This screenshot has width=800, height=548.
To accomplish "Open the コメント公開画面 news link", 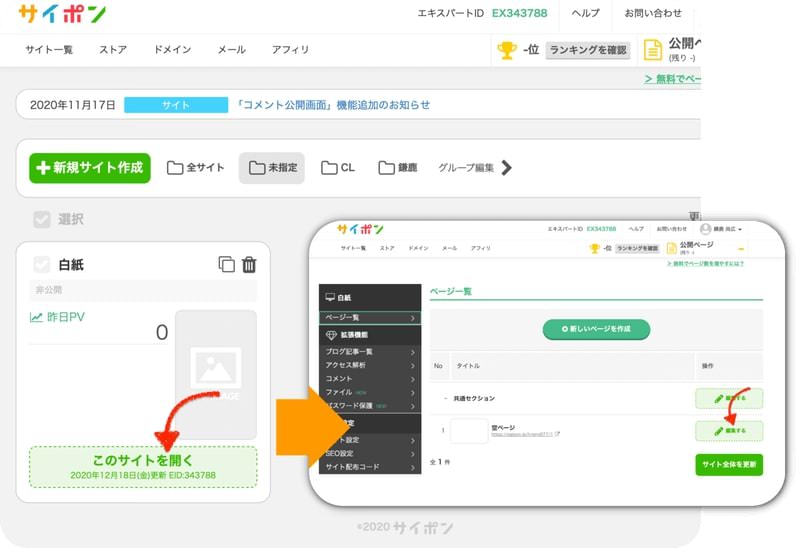I will tap(333, 105).
